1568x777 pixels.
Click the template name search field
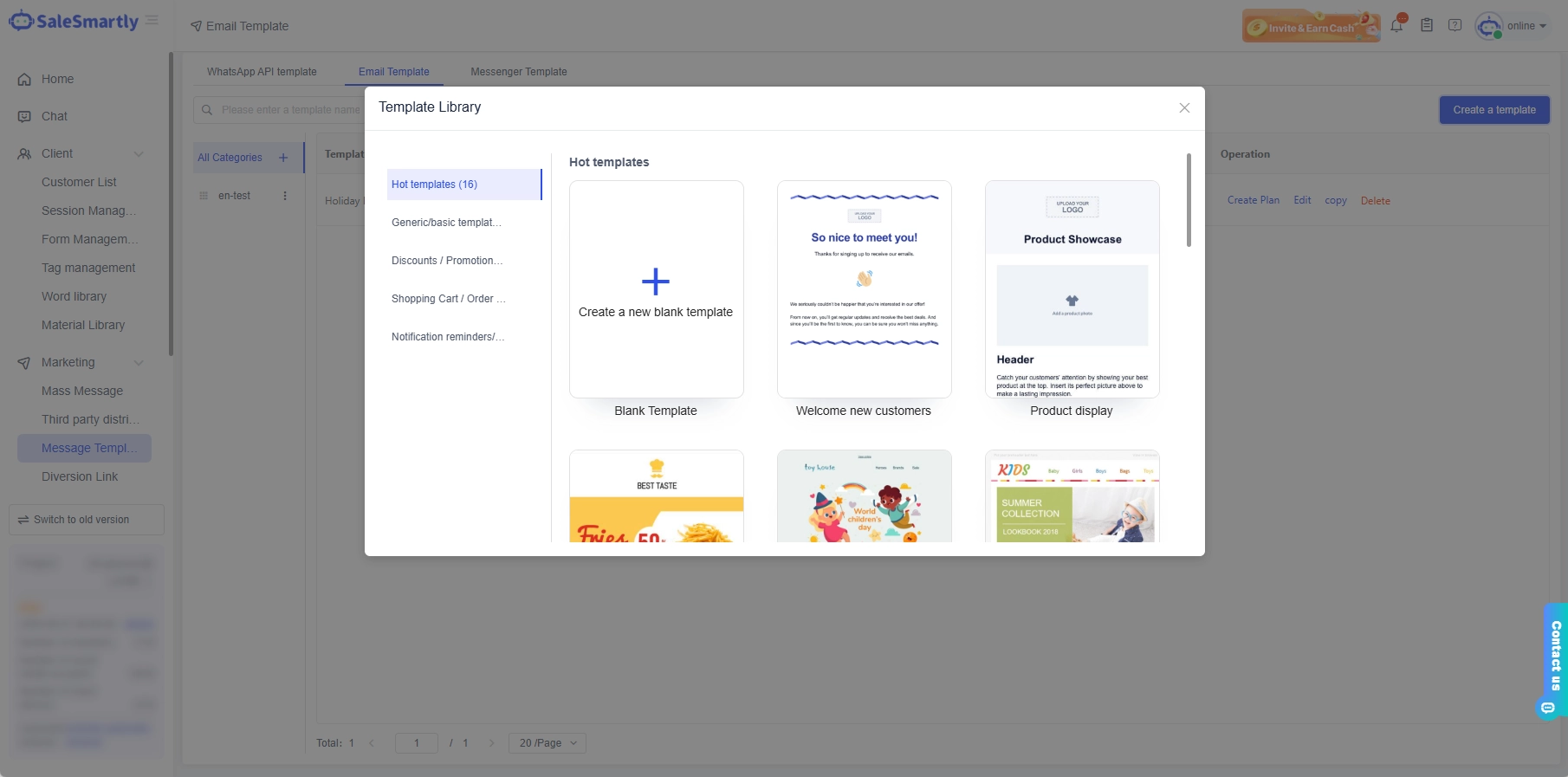[279, 110]
